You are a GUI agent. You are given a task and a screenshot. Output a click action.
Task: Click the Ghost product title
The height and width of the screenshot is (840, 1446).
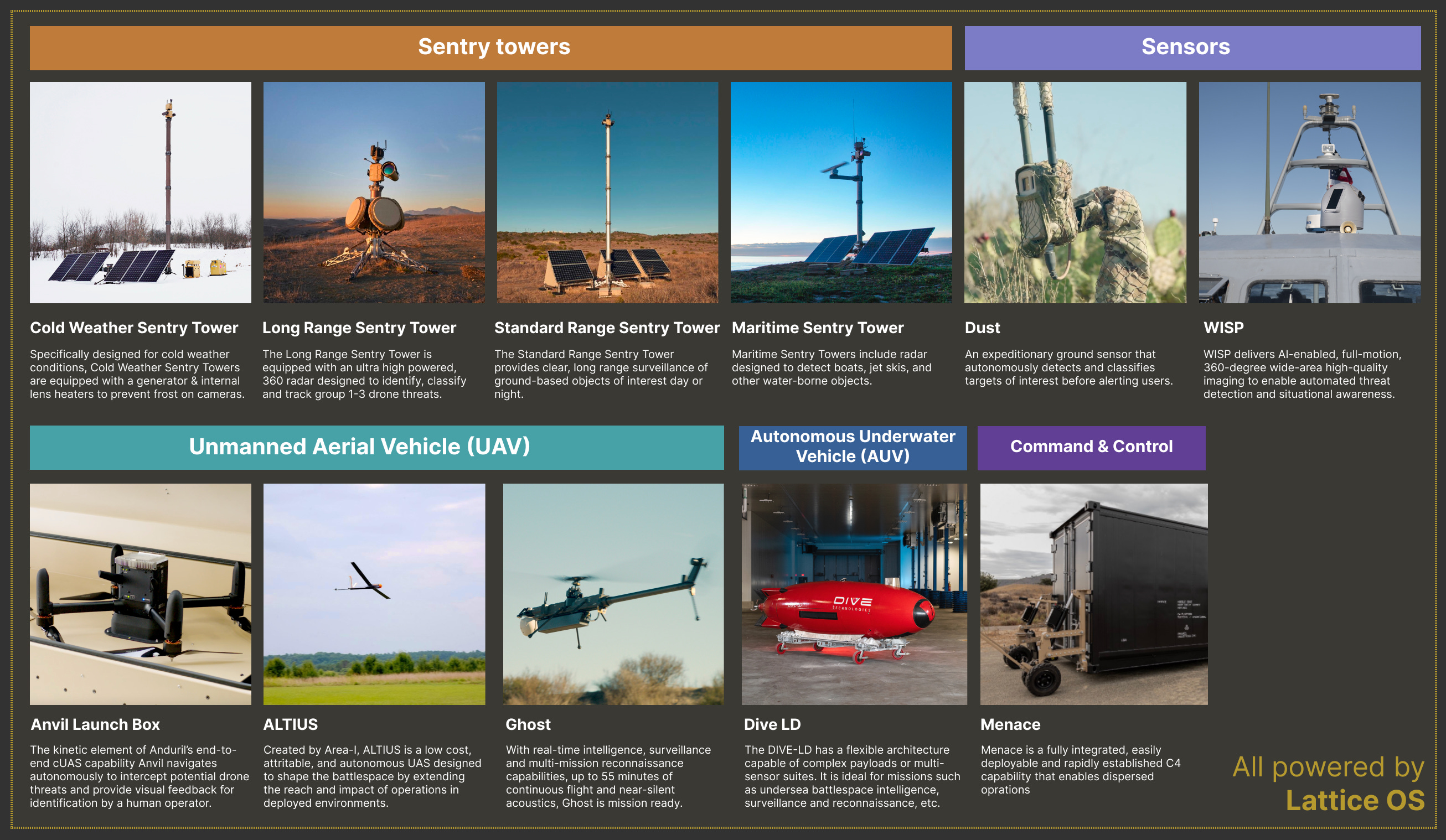528,725
